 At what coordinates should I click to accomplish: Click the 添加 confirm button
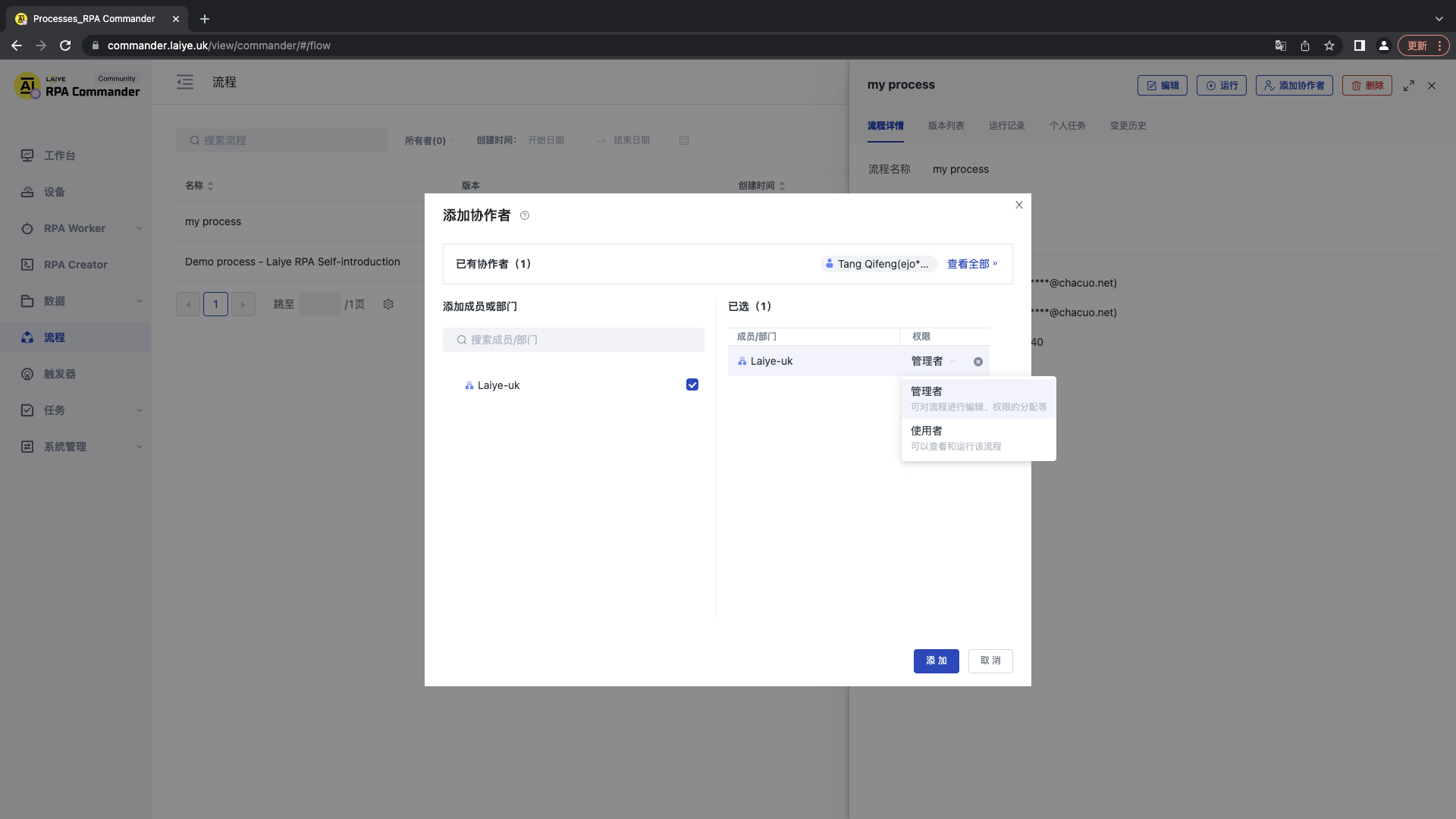tap(936, 661)
